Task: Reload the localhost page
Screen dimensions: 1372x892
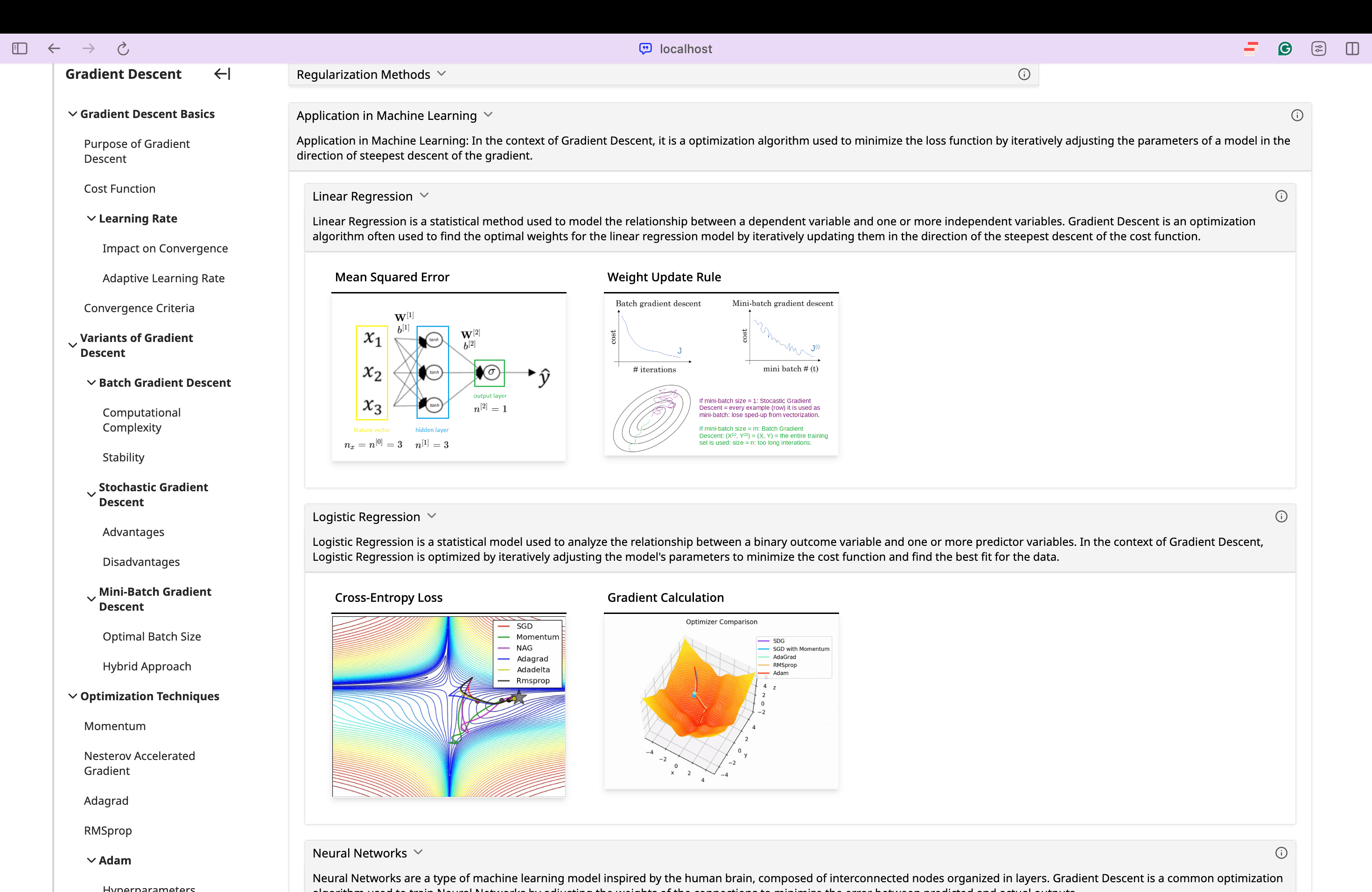Action: tap(123, 49)
